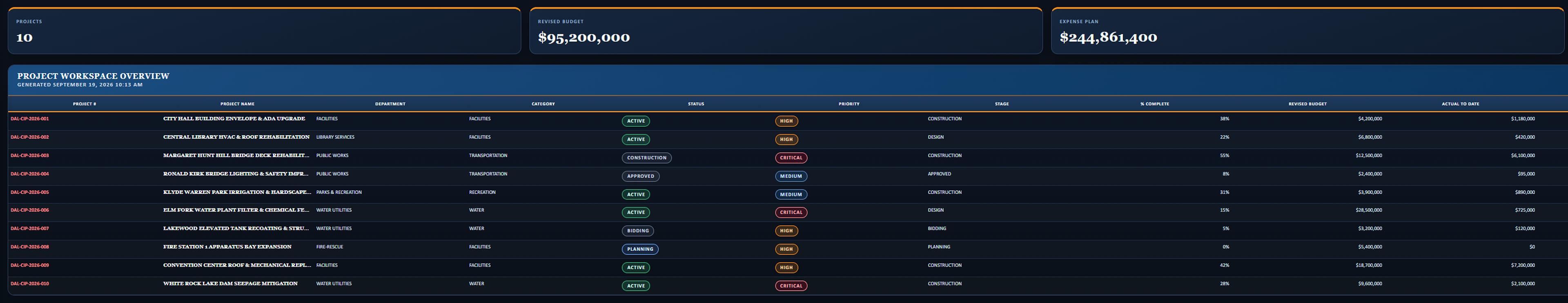Sort by Revised Budget column header
The height and width of the screenshot is (303, 1568).
point(1307,104)
